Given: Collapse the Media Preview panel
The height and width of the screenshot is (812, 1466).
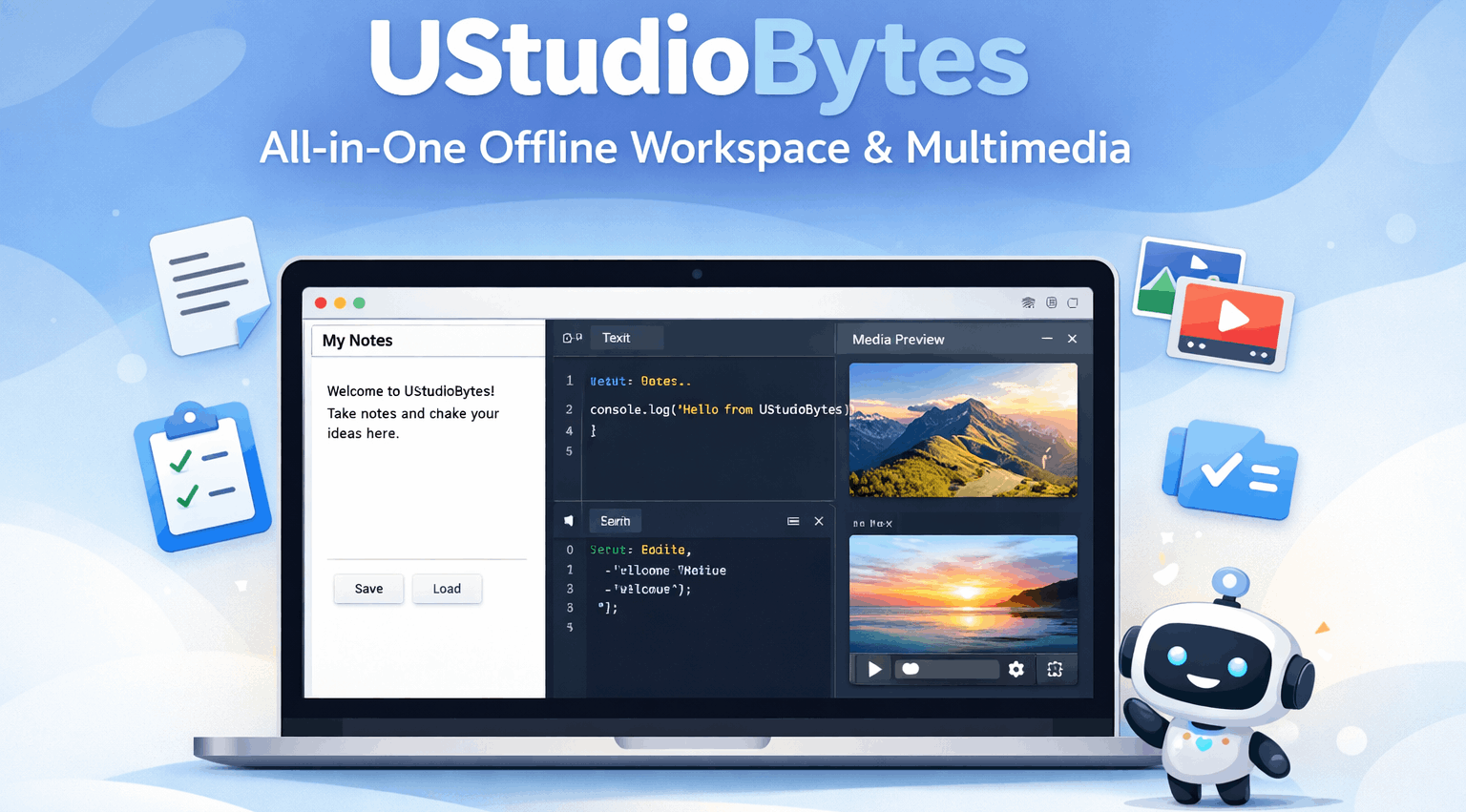Looking at the screenshot, I should [x=1047, y=339].
